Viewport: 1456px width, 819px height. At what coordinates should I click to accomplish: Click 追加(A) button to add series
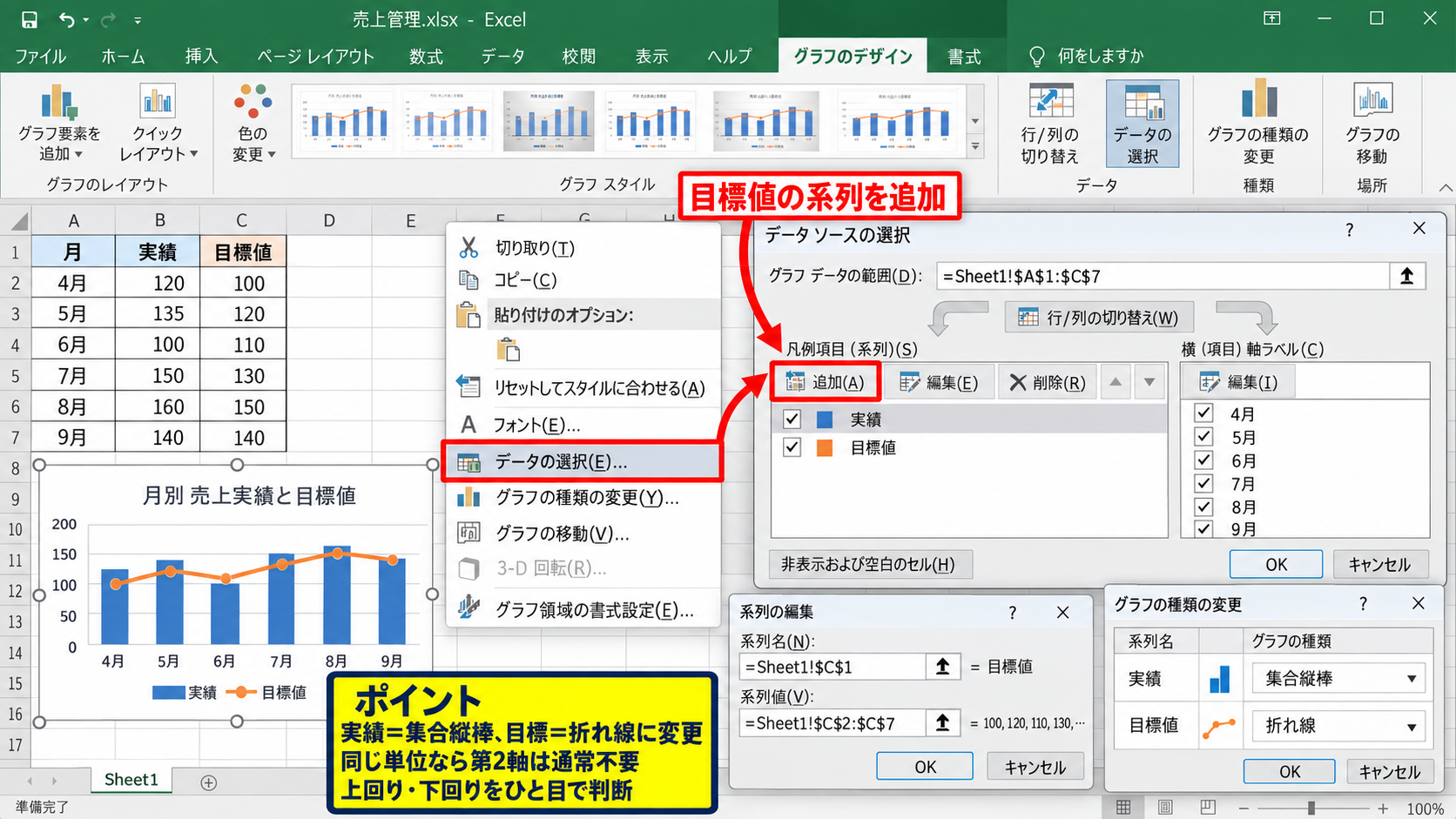[825, 382]
